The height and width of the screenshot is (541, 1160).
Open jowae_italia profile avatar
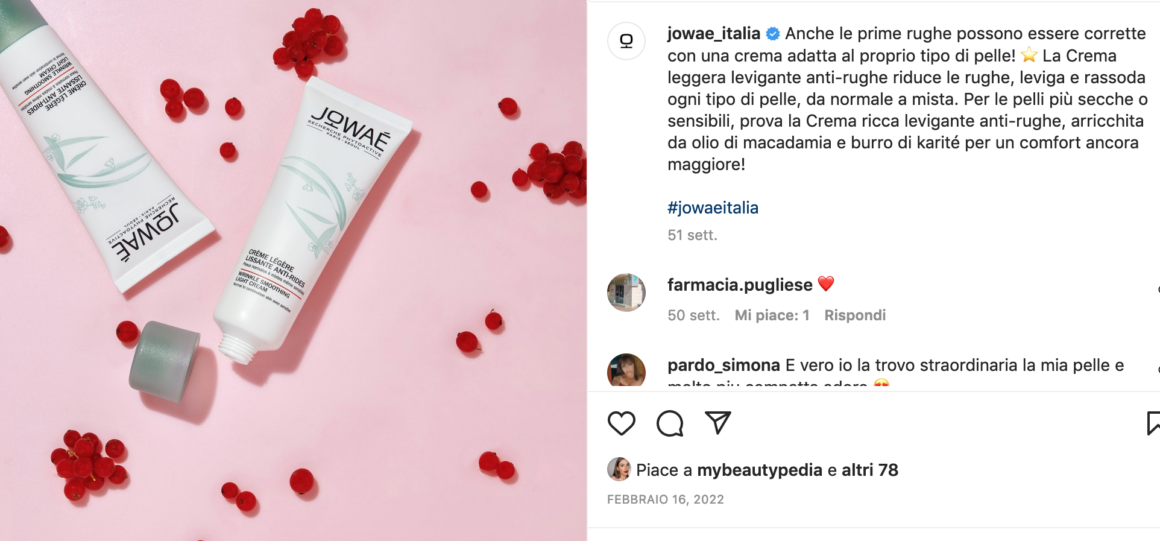coord(626,41)
